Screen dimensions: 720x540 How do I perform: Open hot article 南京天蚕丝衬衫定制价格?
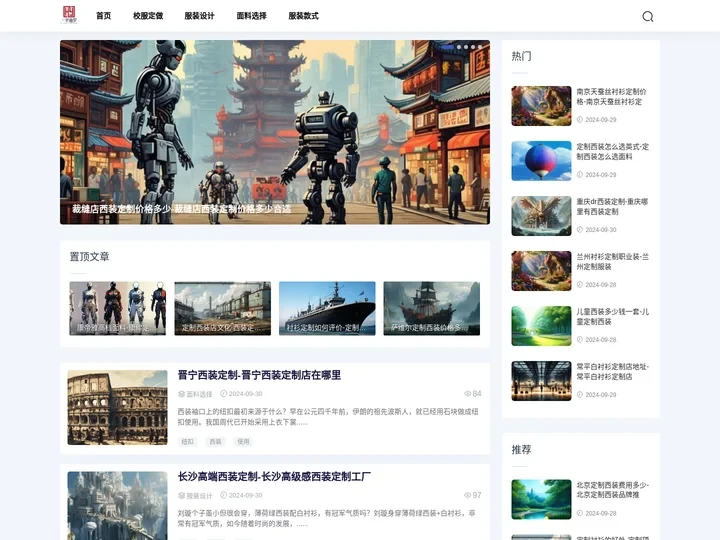612,96
